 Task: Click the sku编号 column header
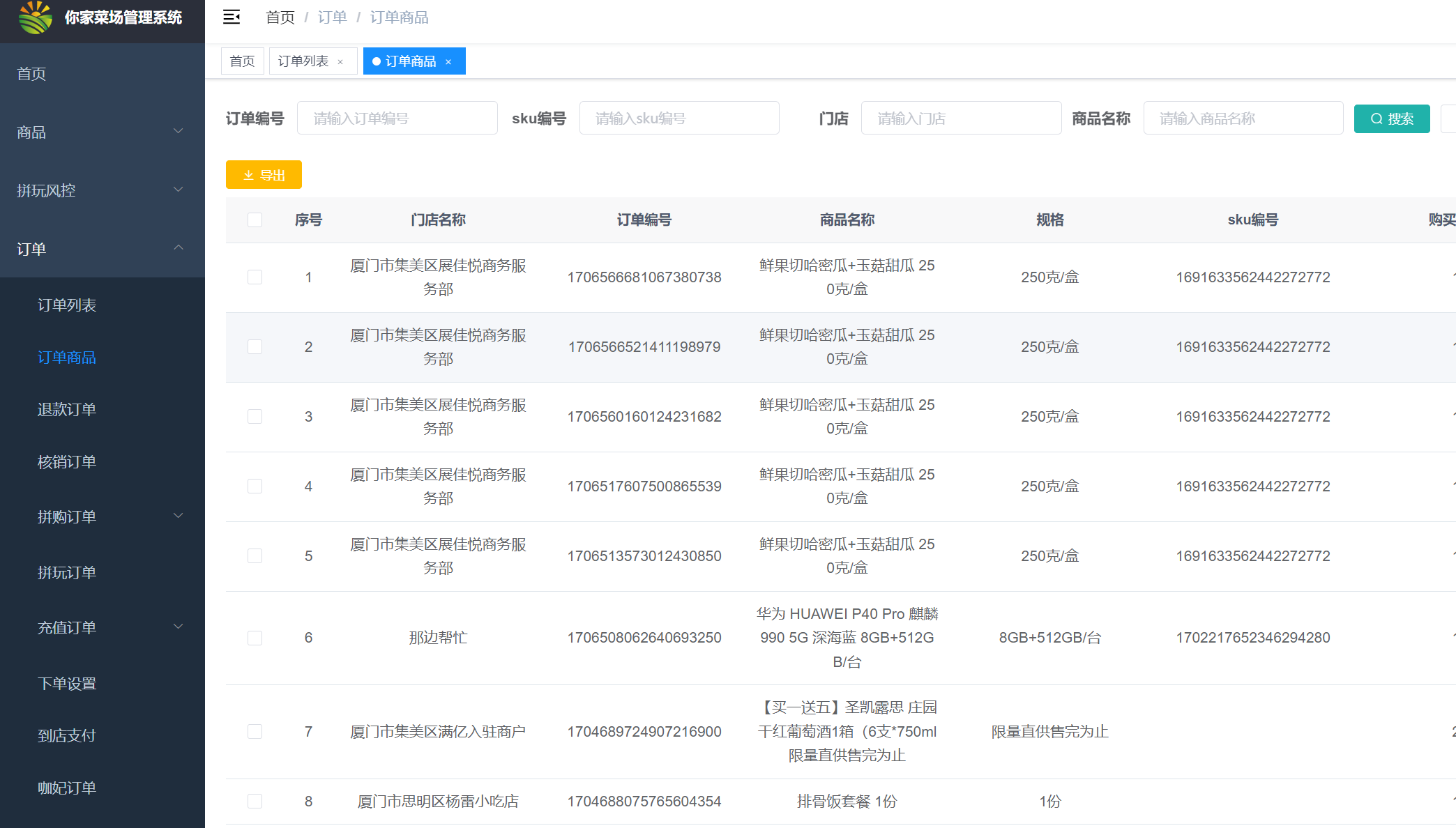click(1253, 220)
